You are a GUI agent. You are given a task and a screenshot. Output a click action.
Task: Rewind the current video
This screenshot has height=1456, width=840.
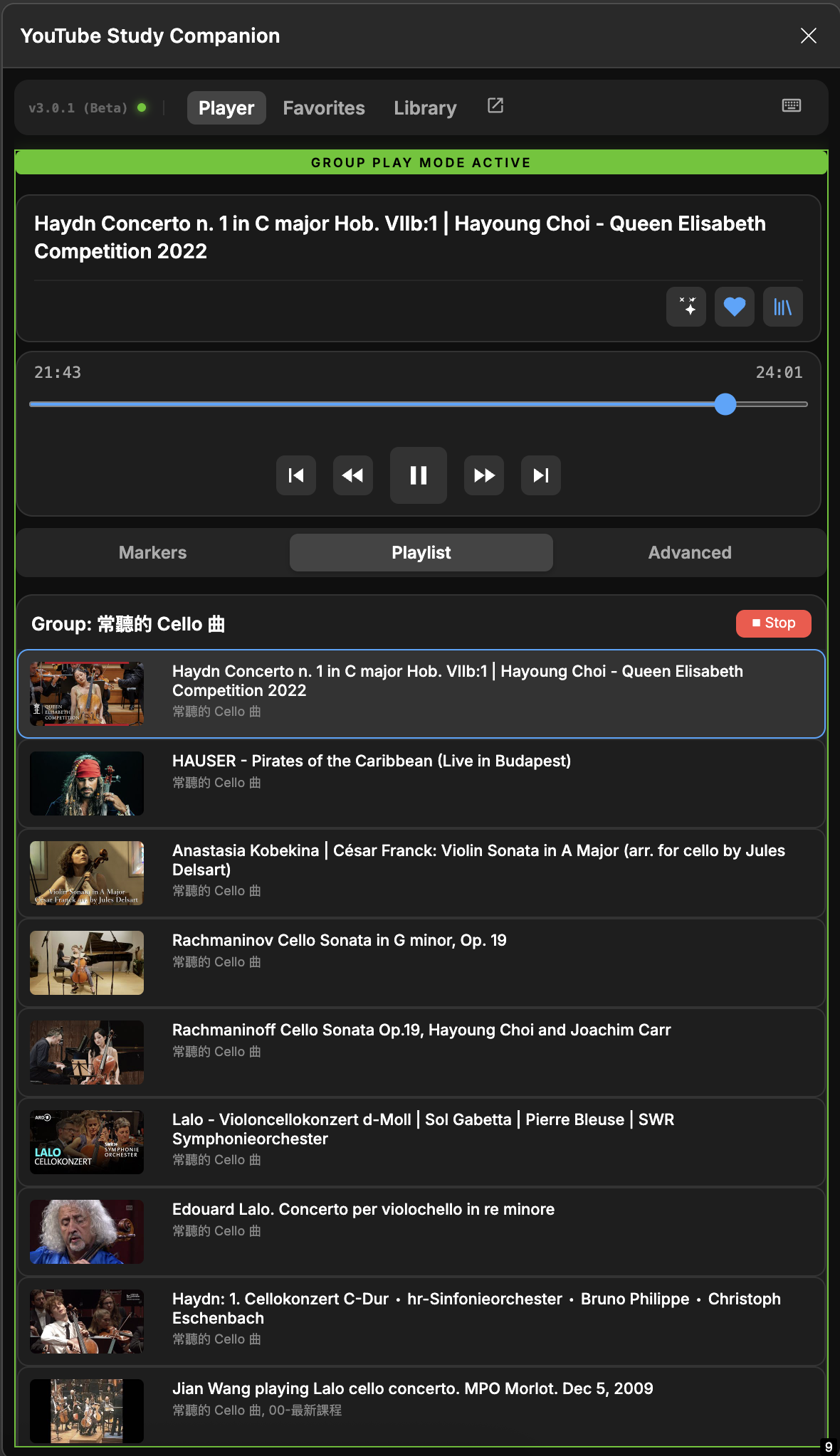(353, 475)
